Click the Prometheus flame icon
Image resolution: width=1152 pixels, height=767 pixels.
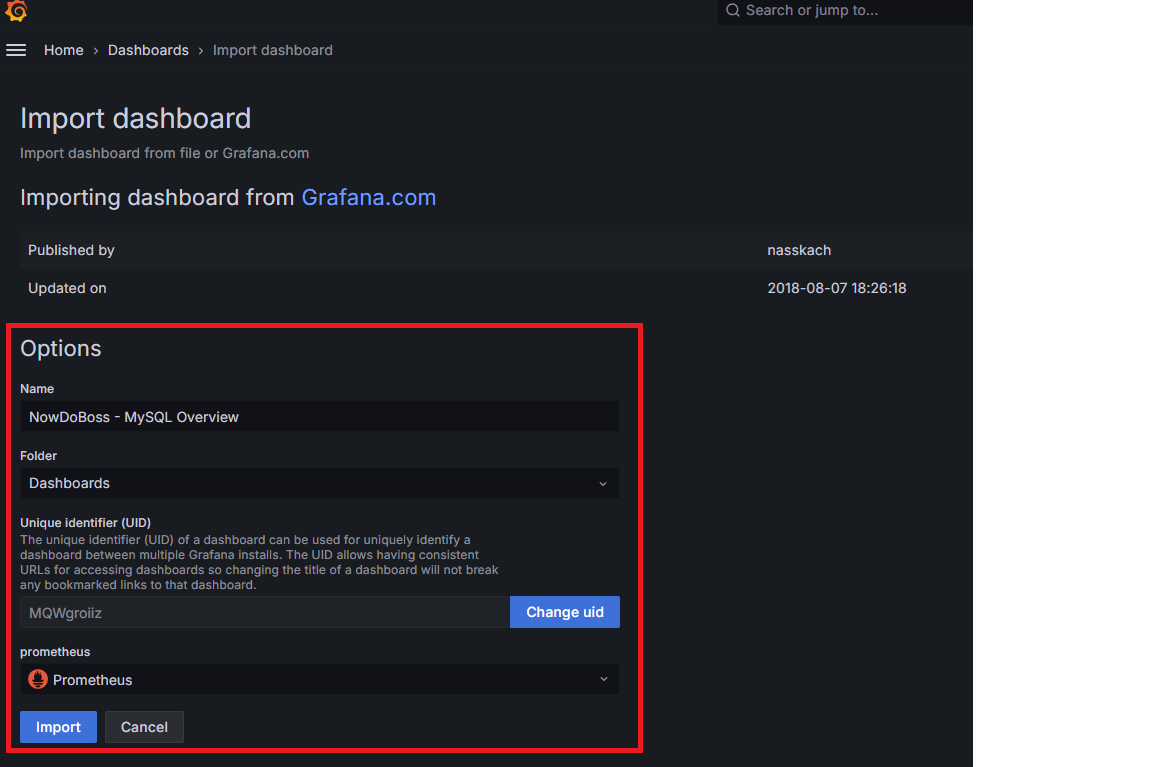point(38,680)
